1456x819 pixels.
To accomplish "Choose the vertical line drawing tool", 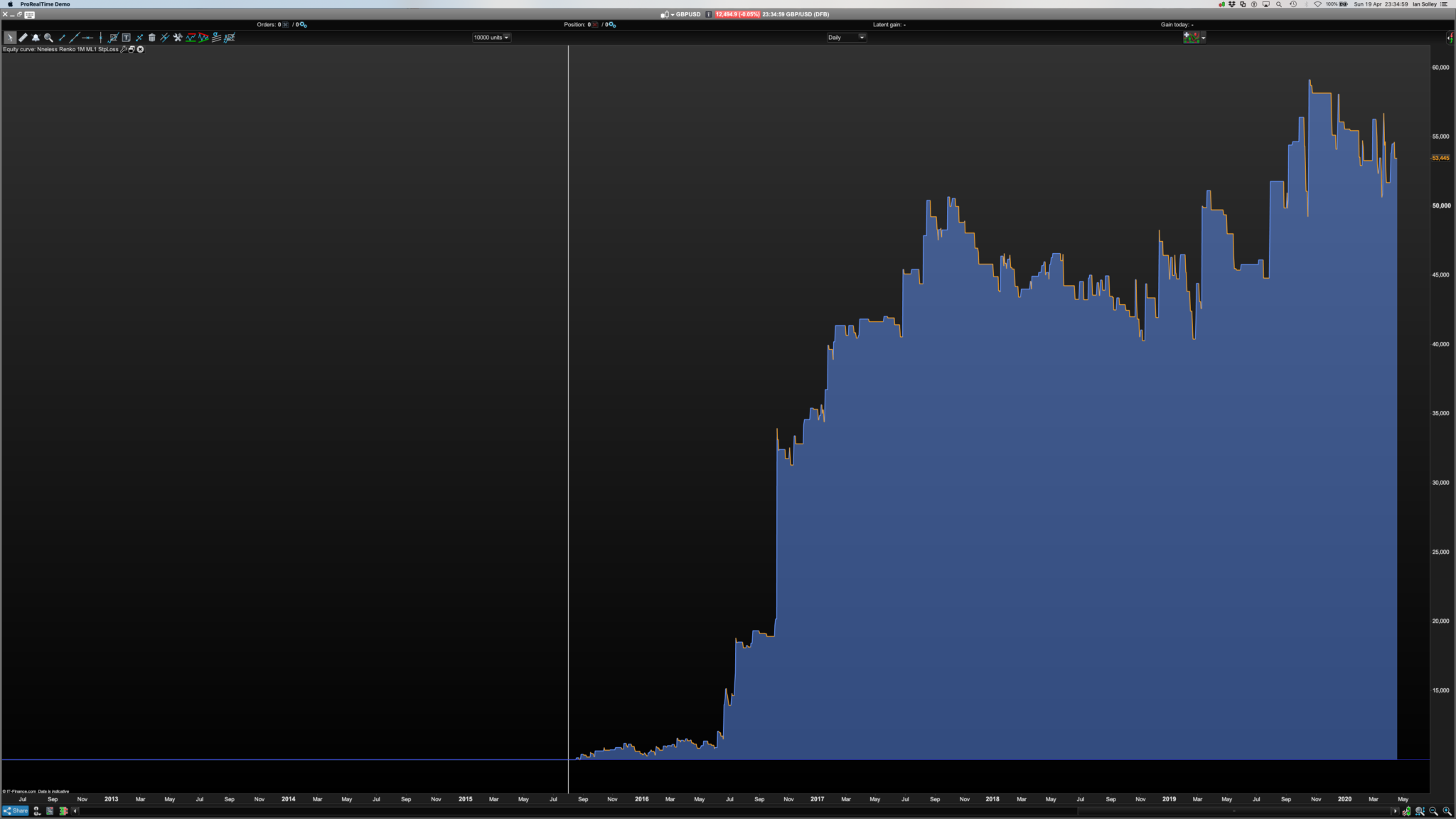I will (x=100, y=38).
